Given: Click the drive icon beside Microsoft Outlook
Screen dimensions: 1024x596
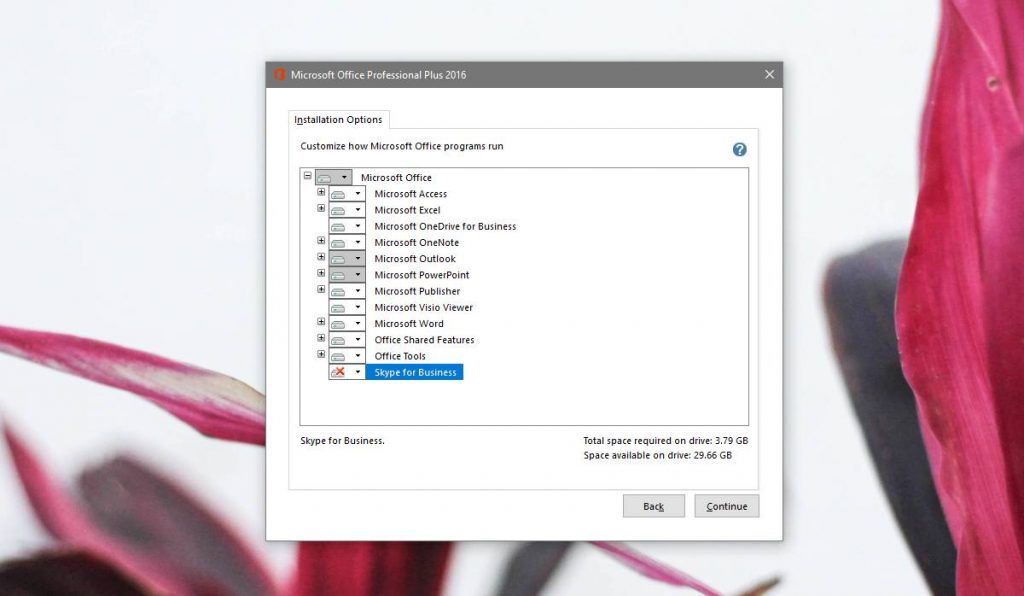Looking at the screenshot, I should tap(339, 259).
